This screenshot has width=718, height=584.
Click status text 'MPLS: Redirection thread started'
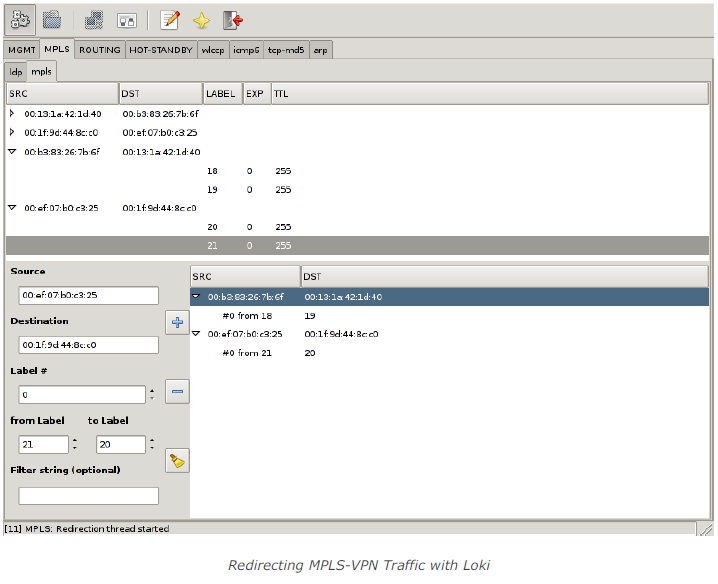pyautogui.click(x=97, y=529)
